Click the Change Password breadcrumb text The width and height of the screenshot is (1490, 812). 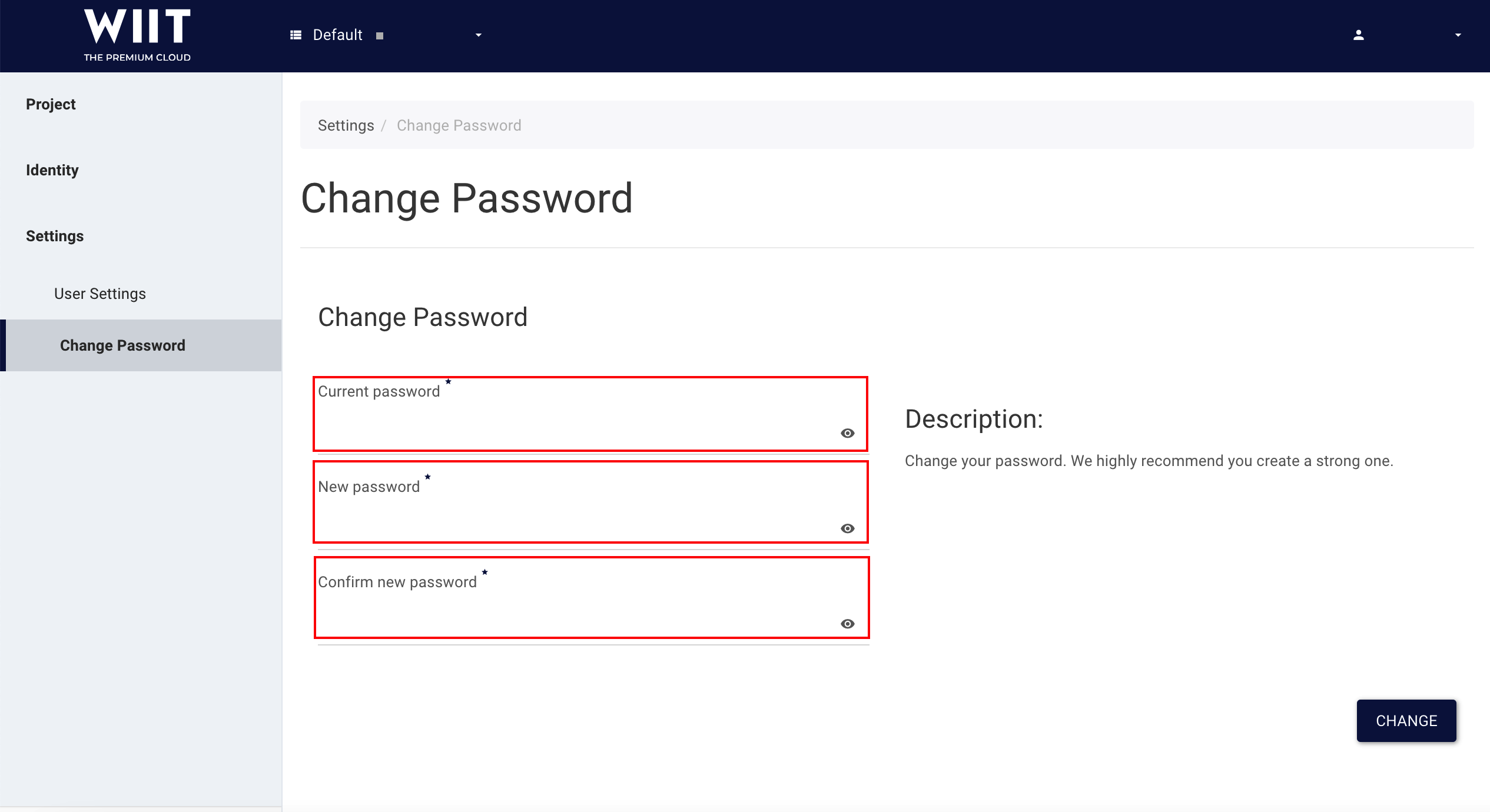click(x=459, y=126)
